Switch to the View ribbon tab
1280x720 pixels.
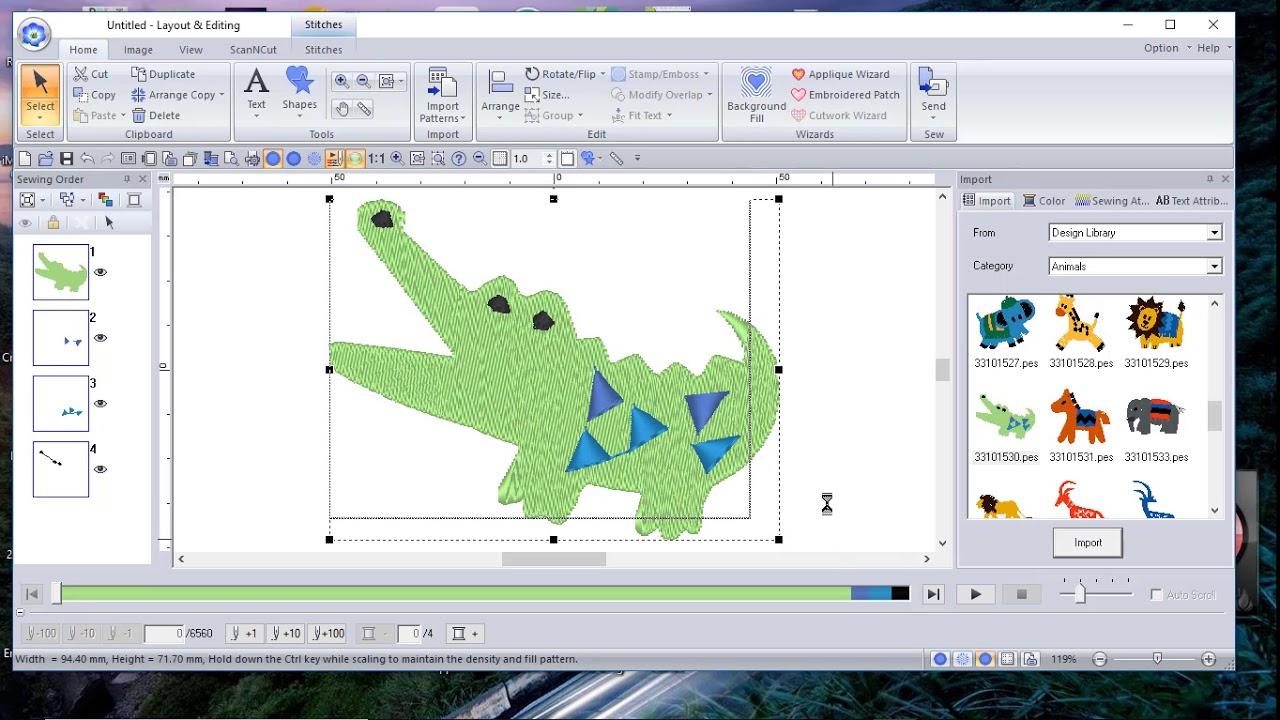190,49
